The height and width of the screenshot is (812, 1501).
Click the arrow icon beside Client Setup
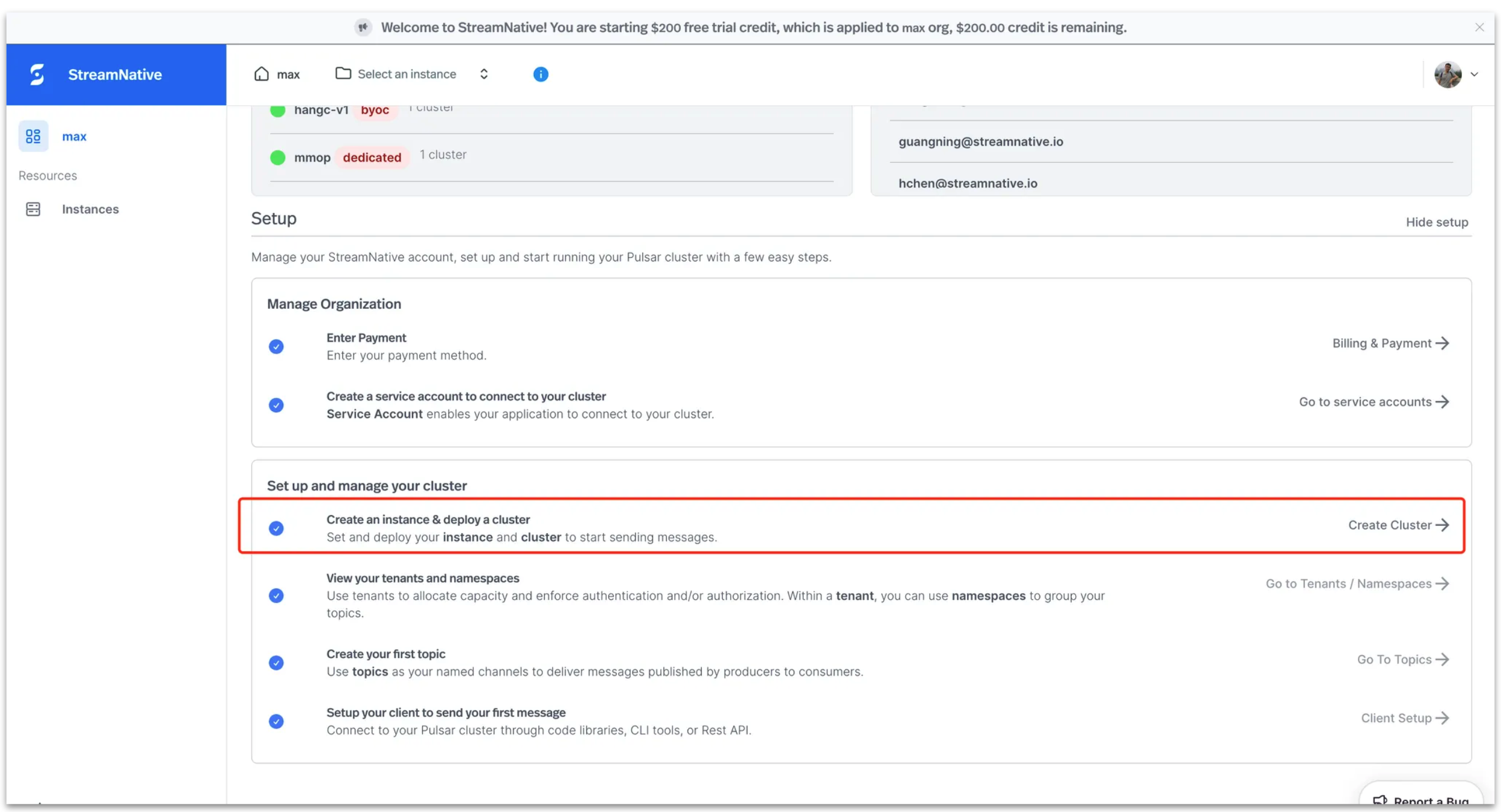[1443, 718]
